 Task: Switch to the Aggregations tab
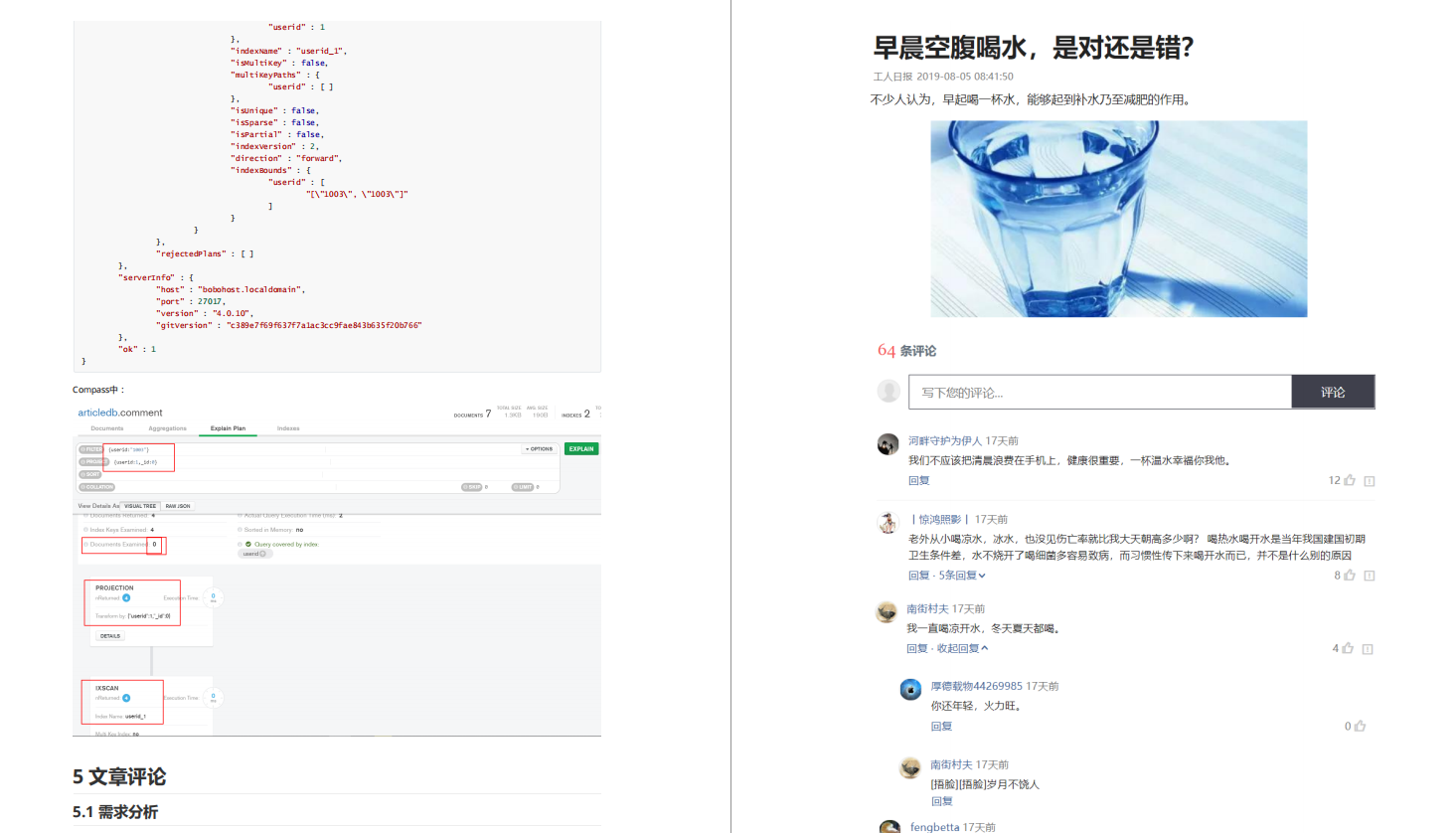(167, 427)
